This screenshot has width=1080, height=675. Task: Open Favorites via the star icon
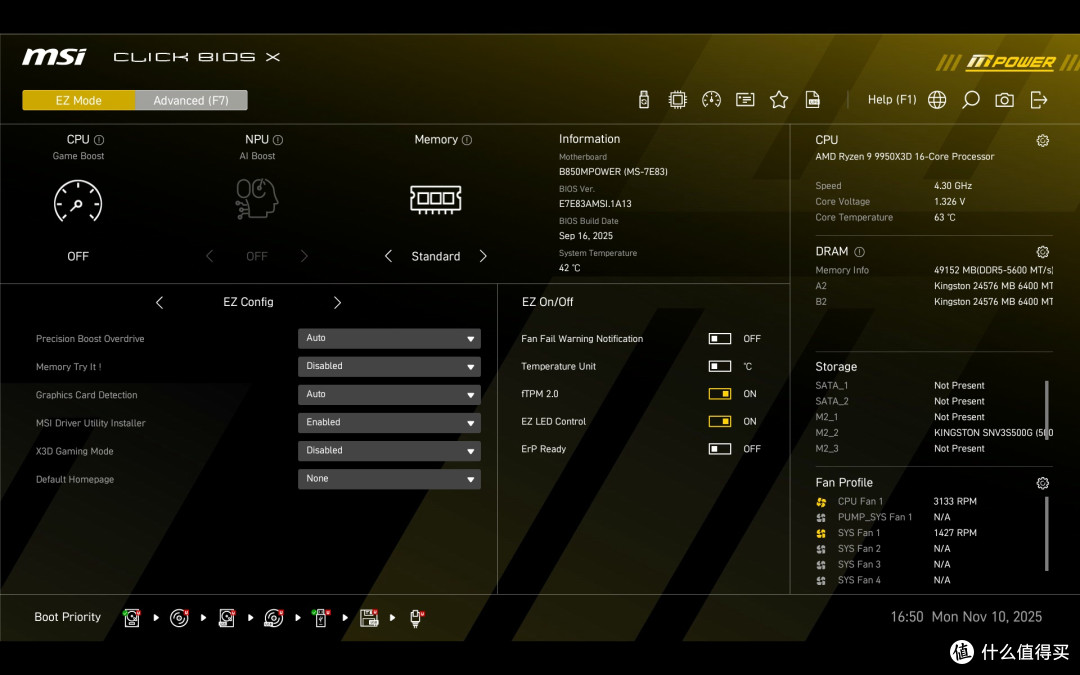[779, 100]
